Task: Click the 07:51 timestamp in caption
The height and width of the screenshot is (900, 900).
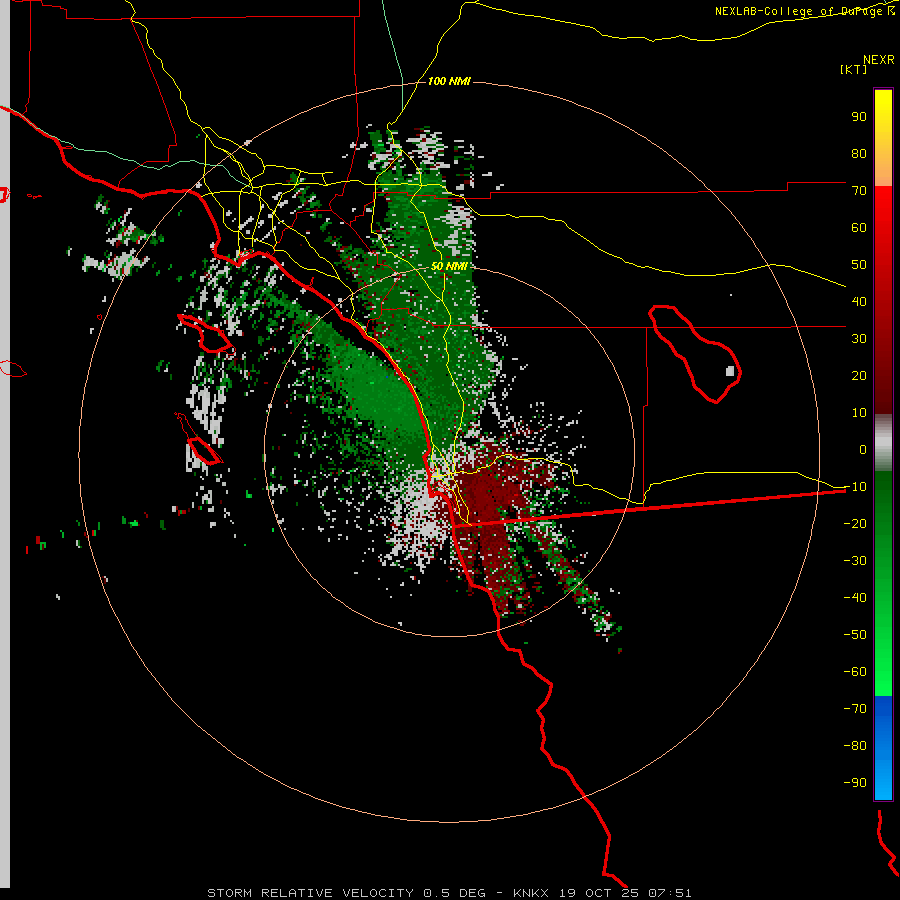Action: click(x=670, y=893)
